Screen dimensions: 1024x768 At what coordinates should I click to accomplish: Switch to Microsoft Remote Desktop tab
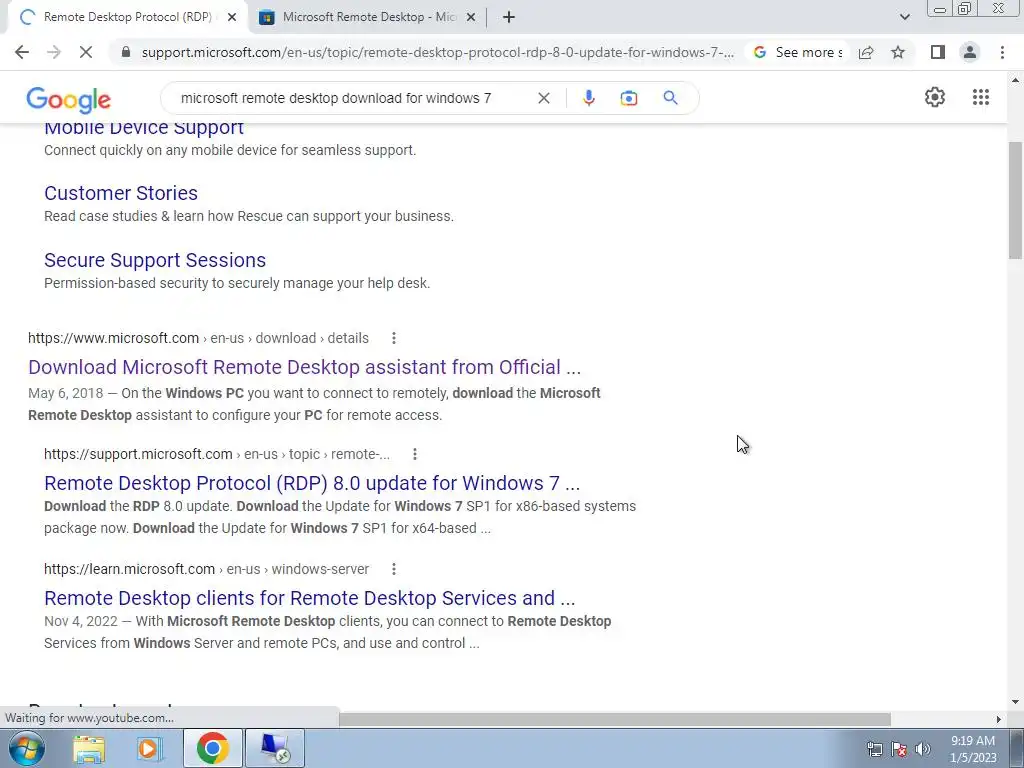369,17
